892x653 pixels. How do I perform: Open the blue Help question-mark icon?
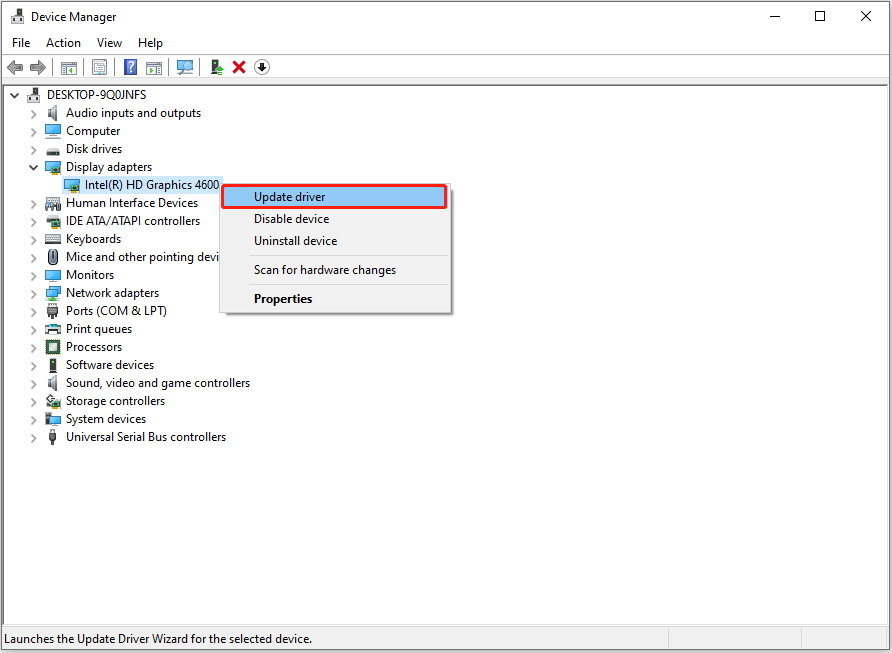click(x=130, y=67)
